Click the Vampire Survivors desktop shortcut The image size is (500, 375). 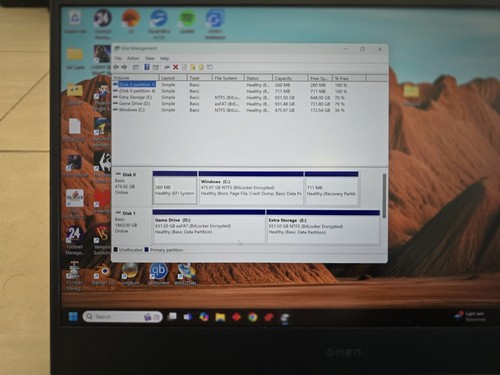click(x=102, y=240)
